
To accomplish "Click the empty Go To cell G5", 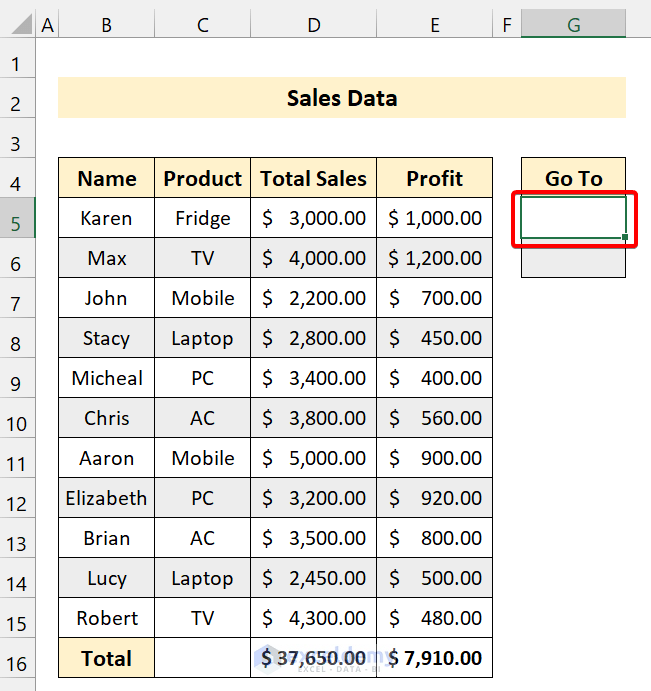I will [573, 219].
